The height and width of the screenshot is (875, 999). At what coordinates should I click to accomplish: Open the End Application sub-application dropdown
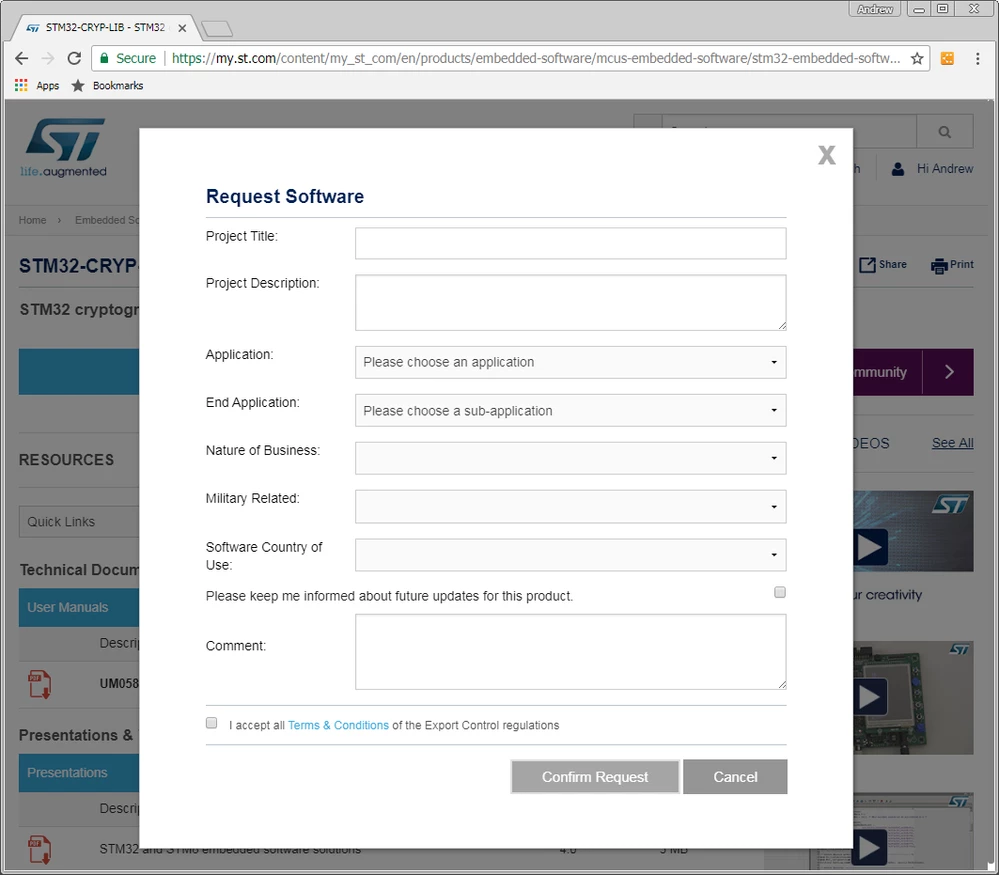click(570, 410)
